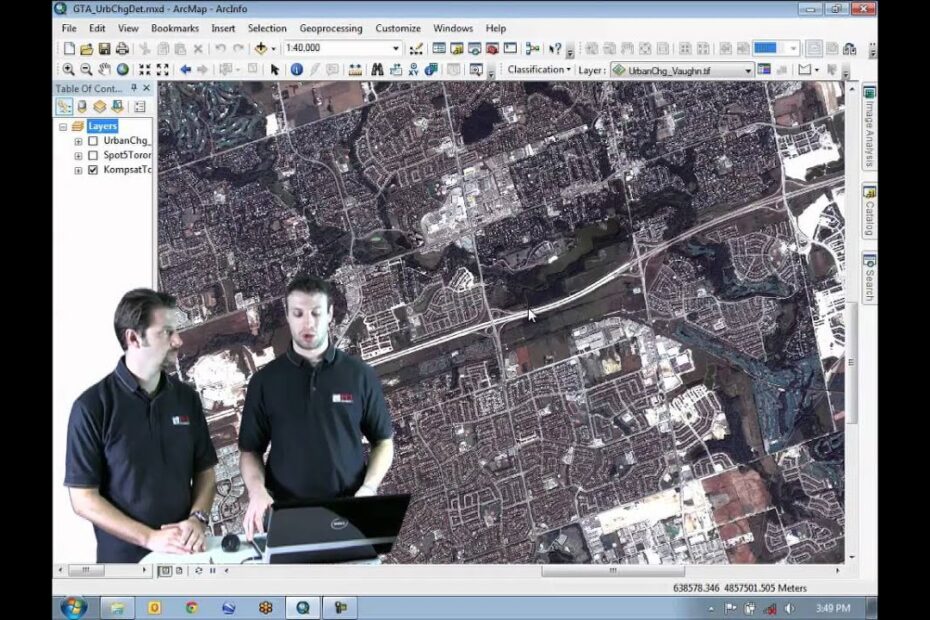This screenshot has width=930, height=620.
Task: Turn on the Spot5Toron layer
Action: (x=93, y=155)
